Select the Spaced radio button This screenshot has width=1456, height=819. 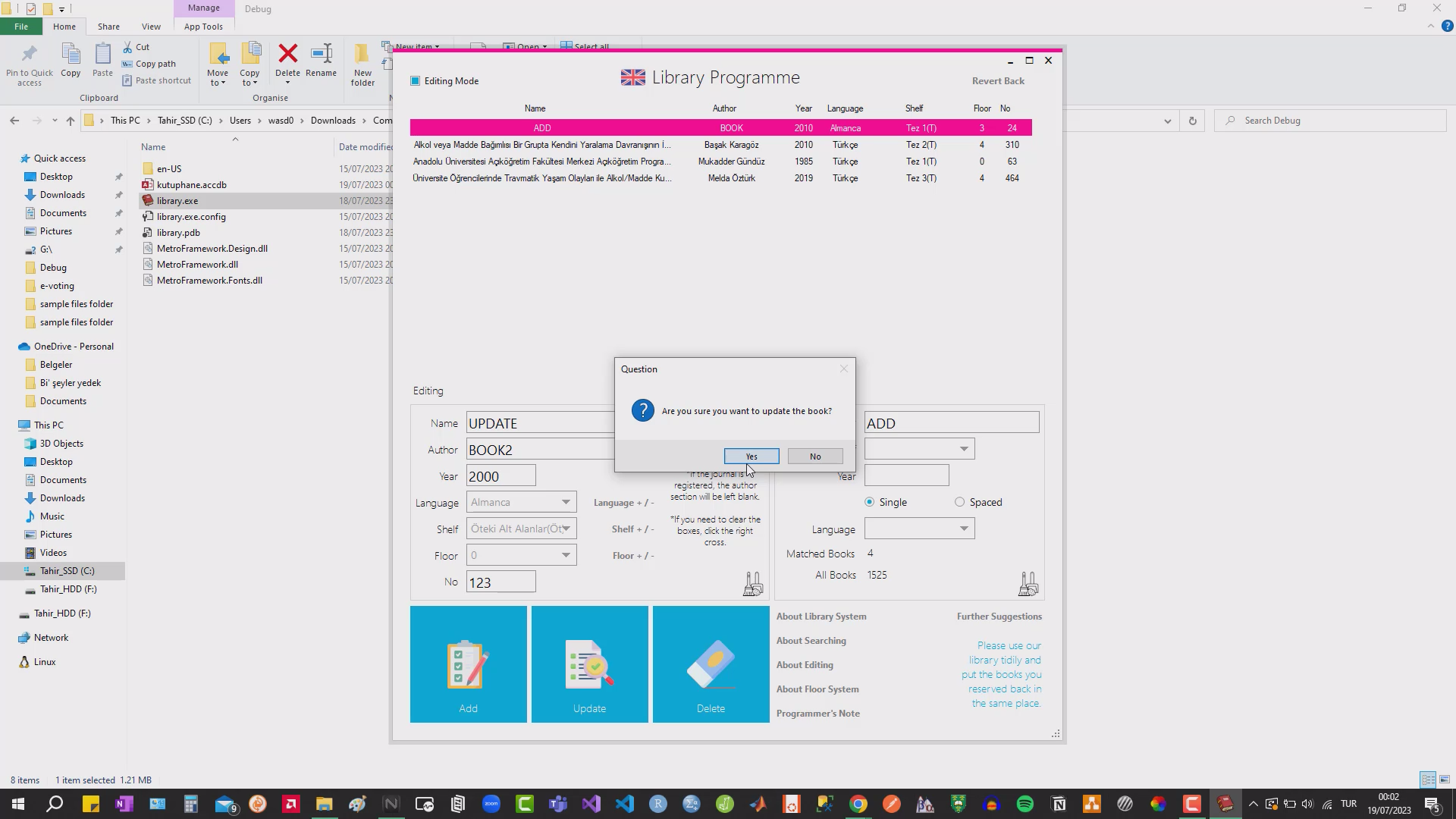click(x=960, y=502)
